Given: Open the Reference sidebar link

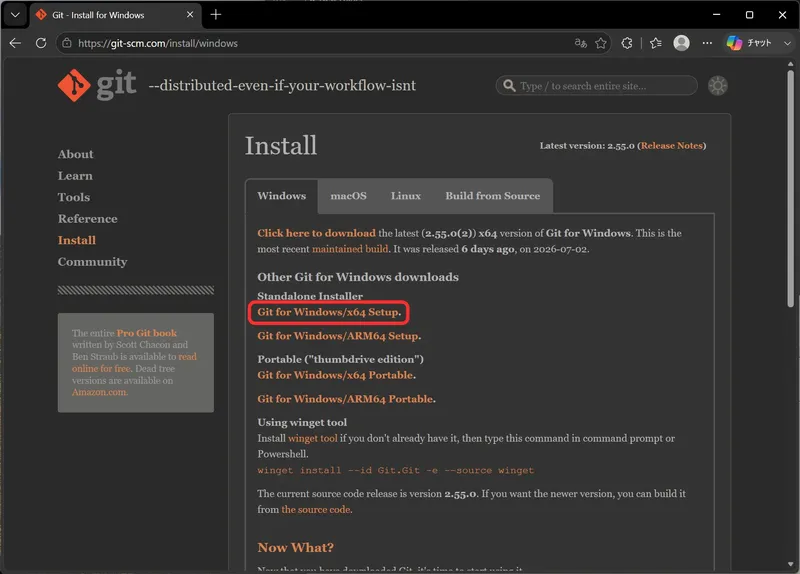Looking at the screenshot, I should pos(87,218).
